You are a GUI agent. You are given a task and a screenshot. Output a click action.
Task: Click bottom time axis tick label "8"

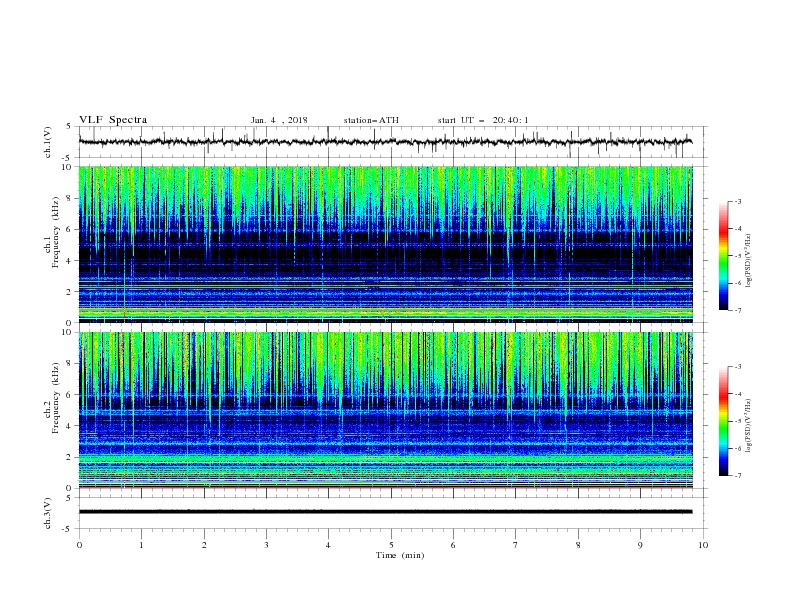tap(578, 545)
